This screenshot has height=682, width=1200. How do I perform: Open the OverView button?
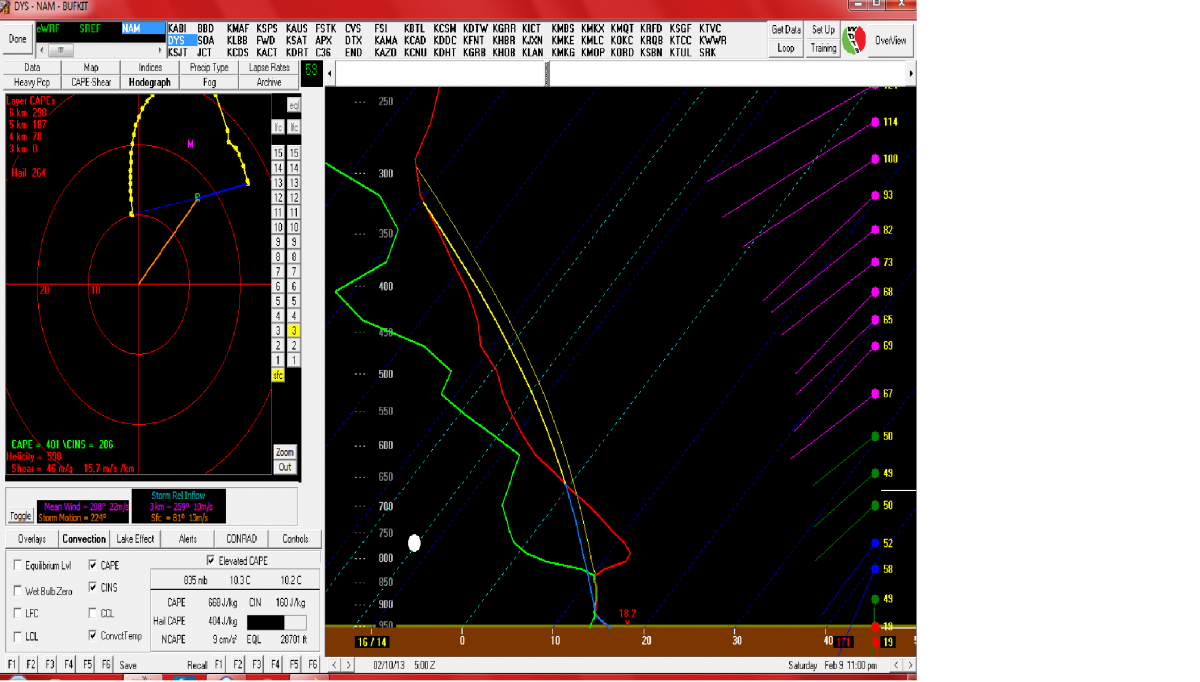click(889, 40)
